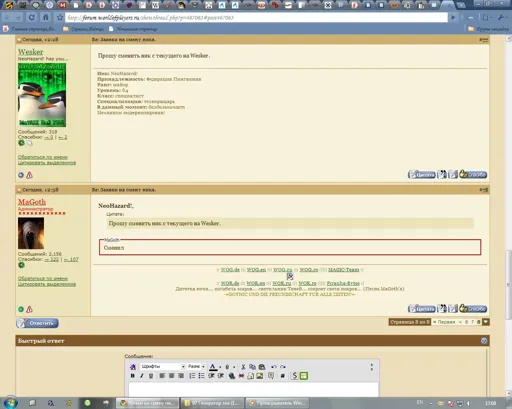512x409 pixels.
Task: Open MaGoth's user profile link
Action: (x=32, y=202)
